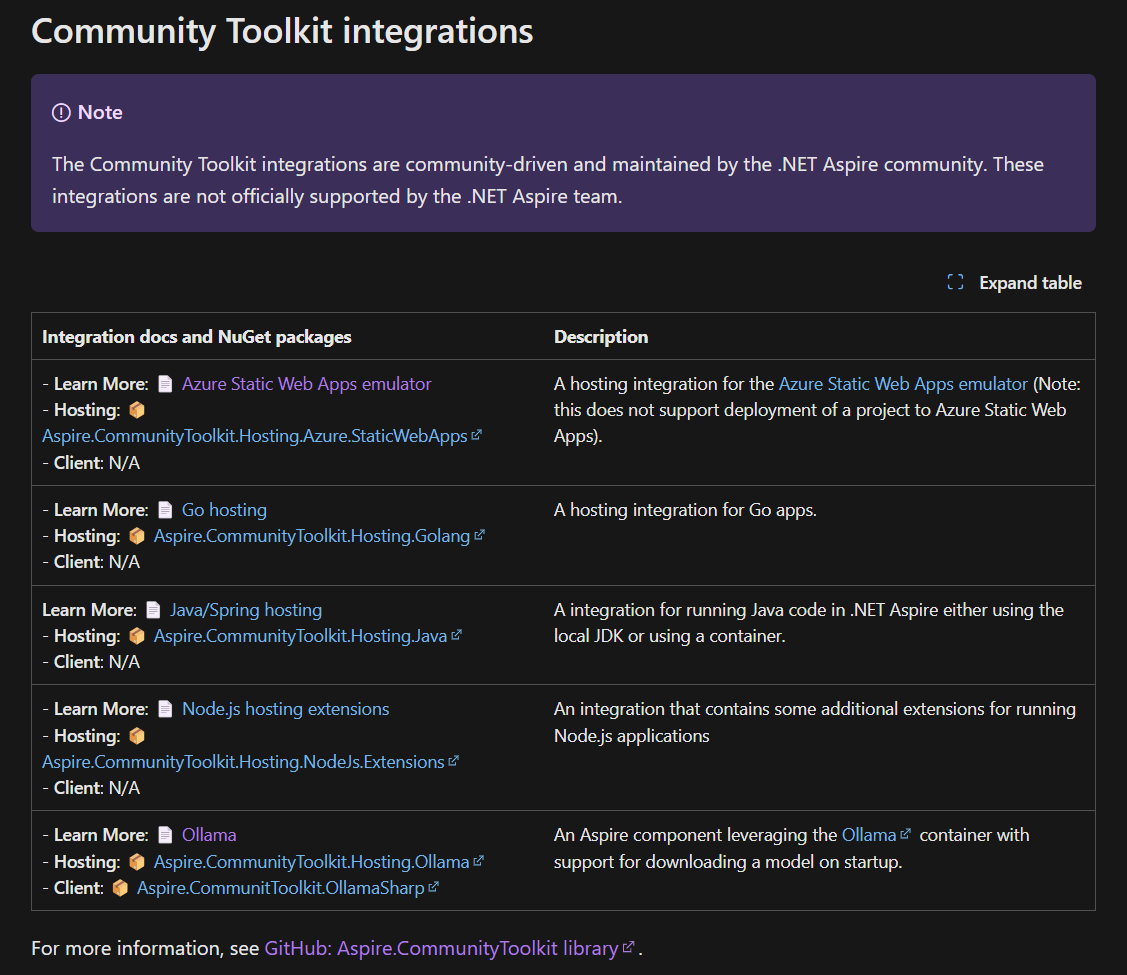Click 'Client: N/A' in Azure Static Web Apps row

[x=97, y=463]
